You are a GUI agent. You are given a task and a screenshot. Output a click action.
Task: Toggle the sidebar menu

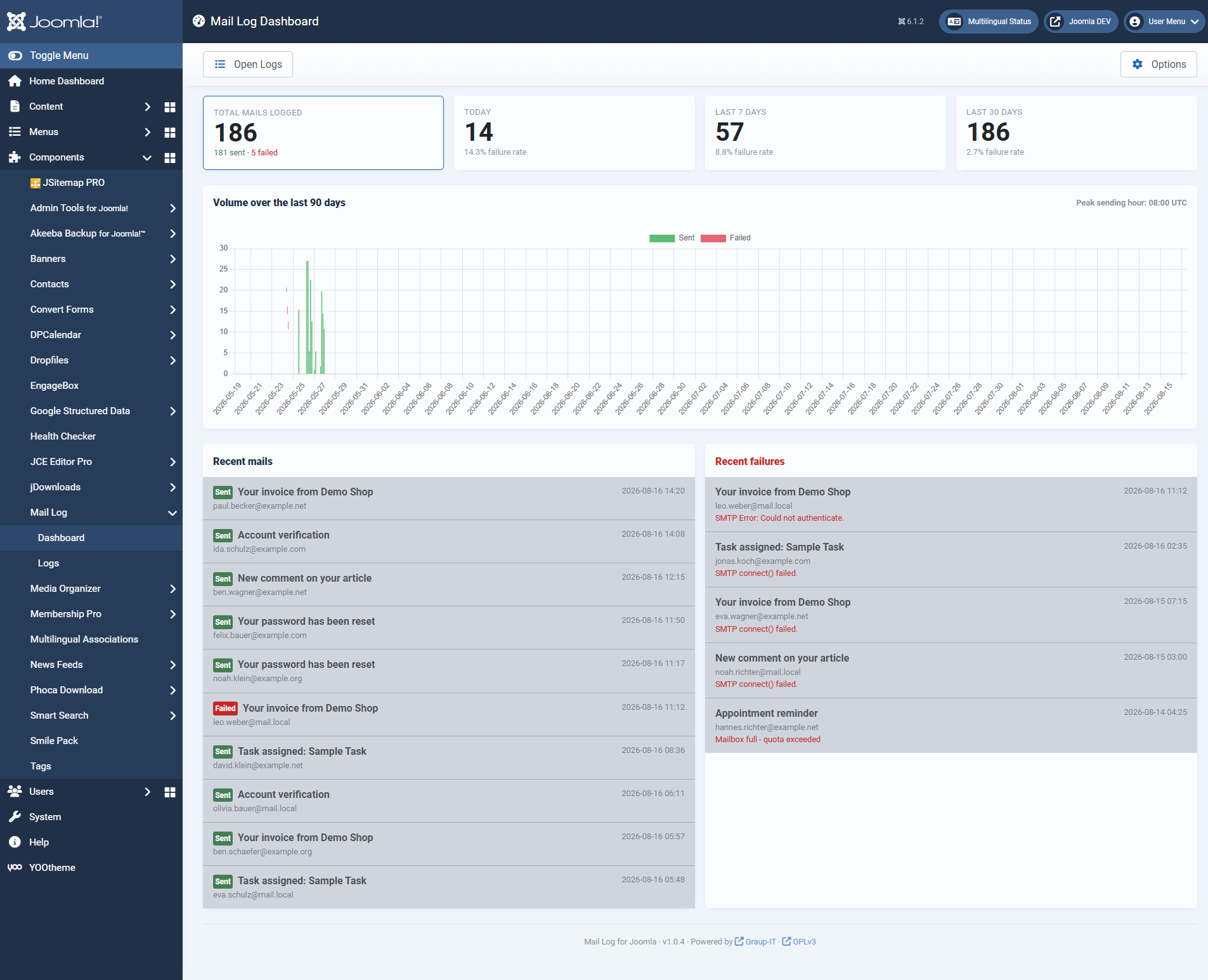[91, 56]
